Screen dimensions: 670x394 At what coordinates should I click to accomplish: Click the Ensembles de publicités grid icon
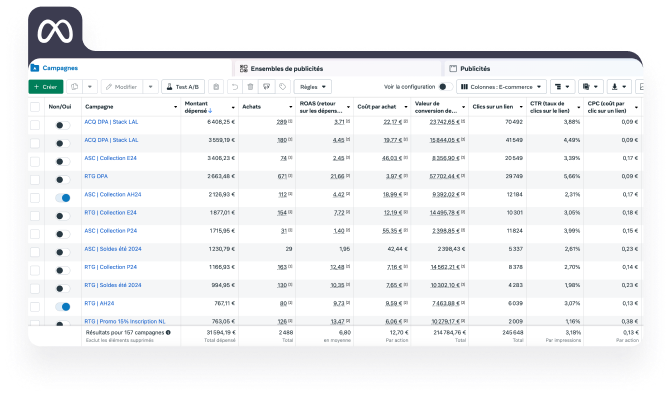click(x=244, y=68)
